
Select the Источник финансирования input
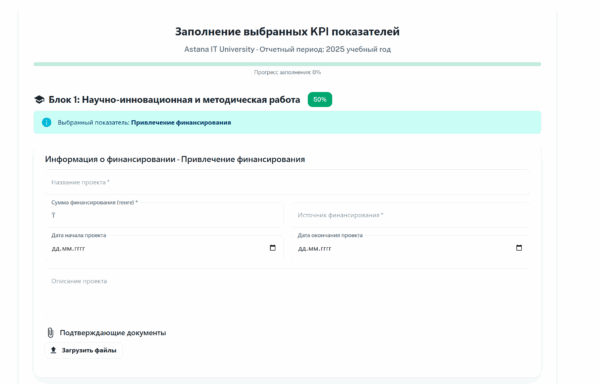411,215
